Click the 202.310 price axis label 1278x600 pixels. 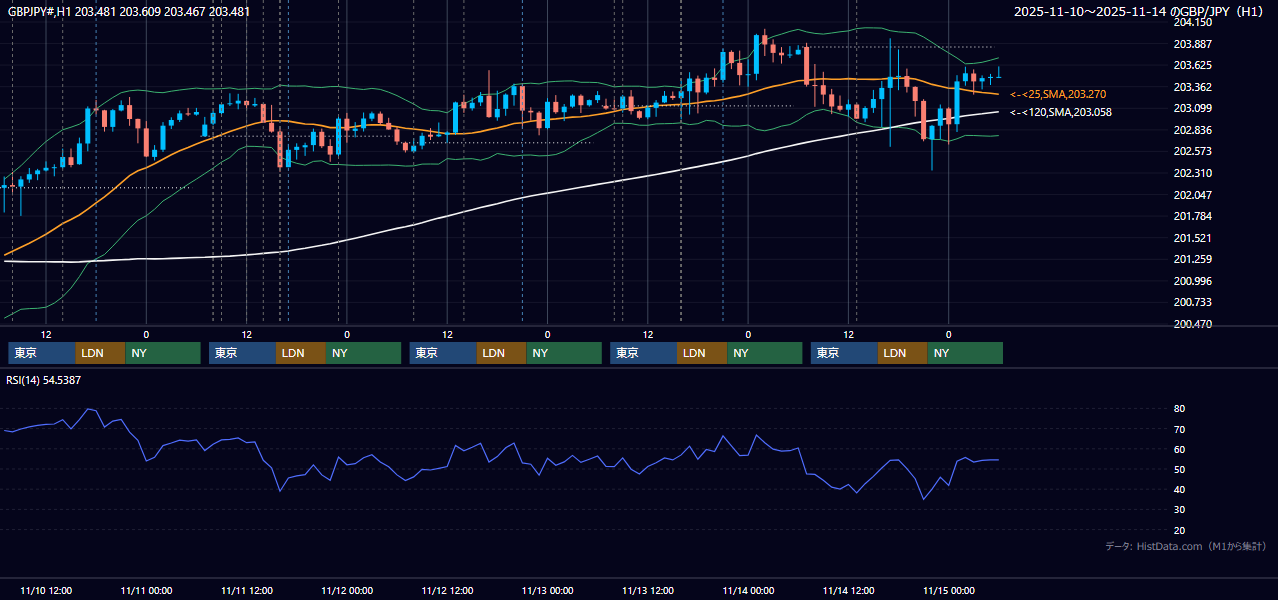point(1192,173)
